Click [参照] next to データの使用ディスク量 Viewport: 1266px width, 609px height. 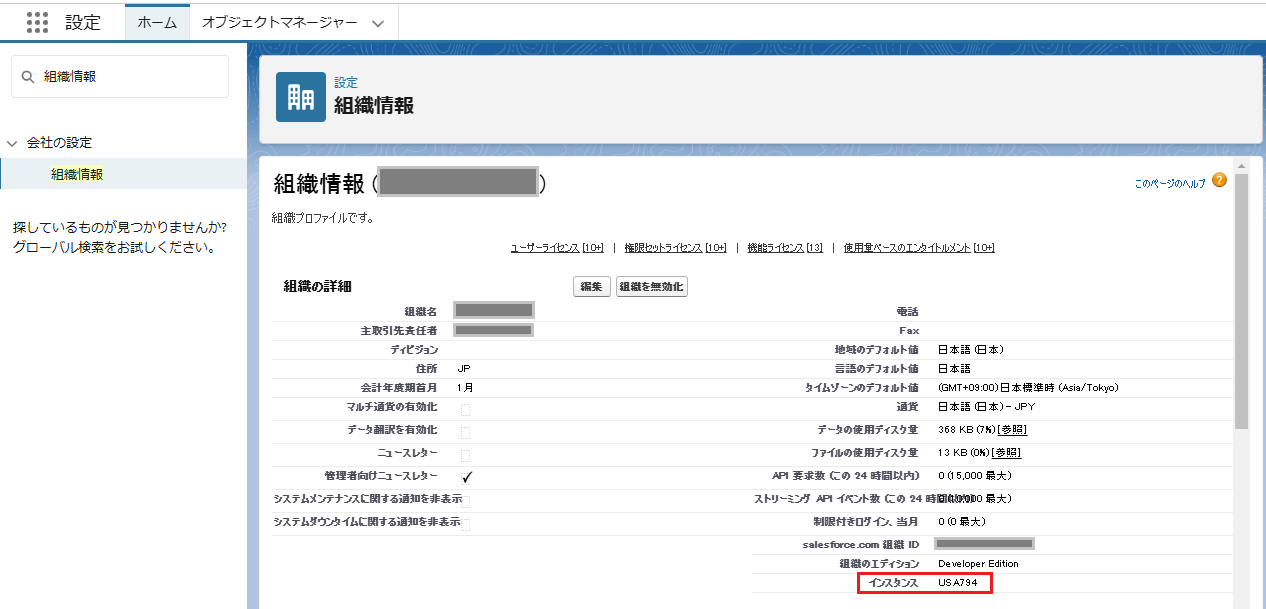click(1010, 430)
